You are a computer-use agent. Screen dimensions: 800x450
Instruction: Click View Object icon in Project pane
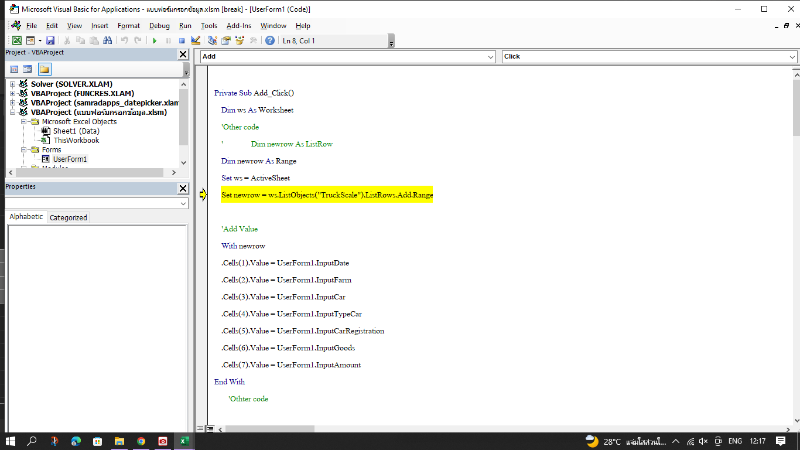coord(29,69)
